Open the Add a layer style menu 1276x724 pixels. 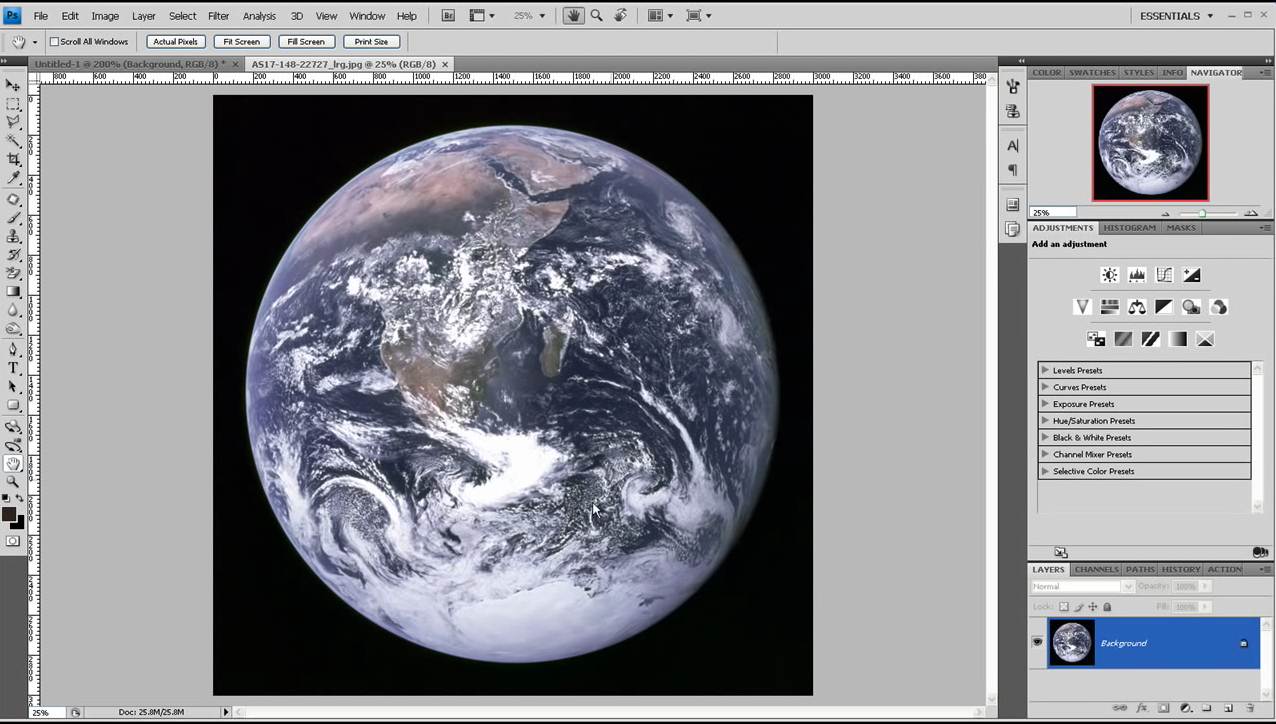click(1142, 709)
